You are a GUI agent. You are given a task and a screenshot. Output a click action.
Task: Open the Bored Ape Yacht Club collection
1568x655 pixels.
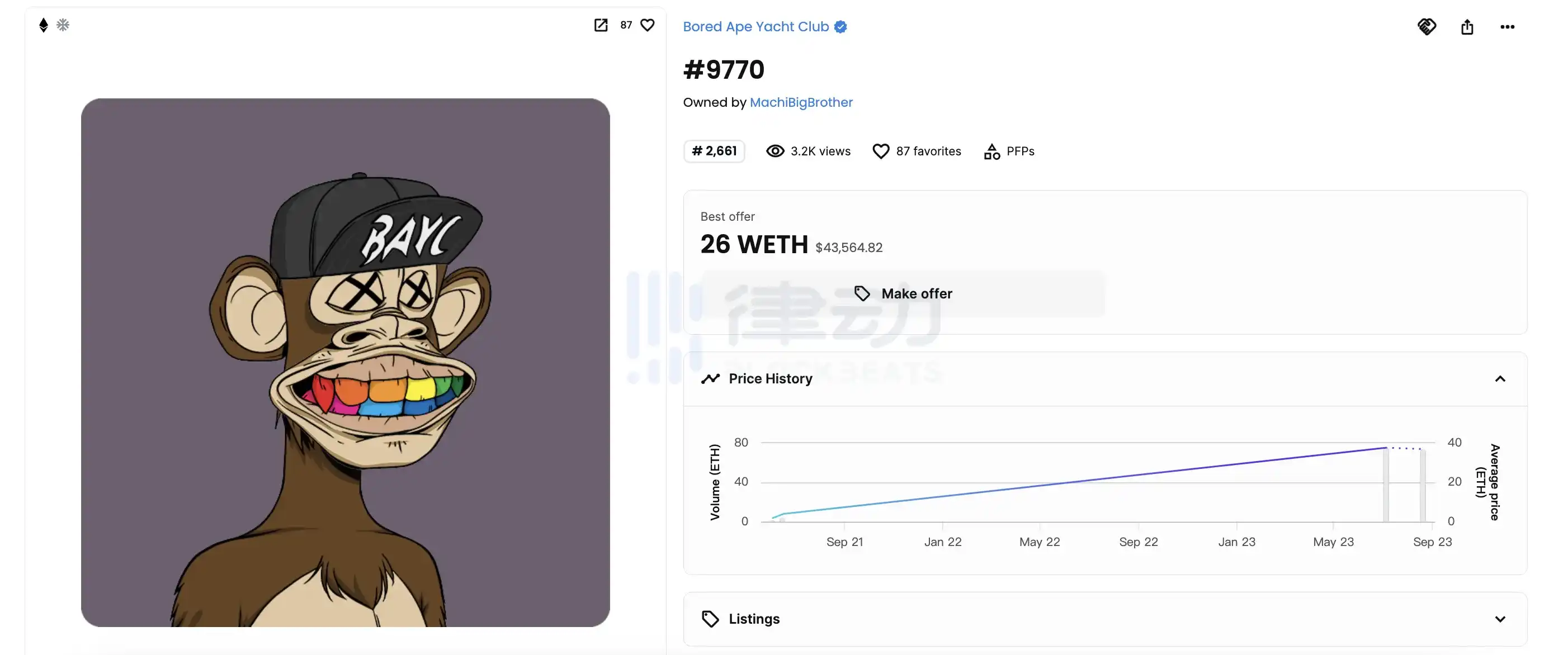coord(755,27)
